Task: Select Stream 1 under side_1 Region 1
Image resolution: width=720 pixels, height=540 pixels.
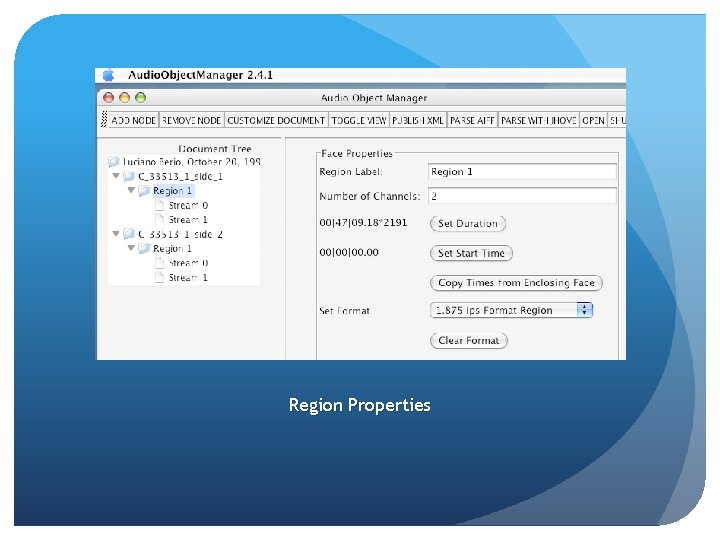Action: (188, 219)
